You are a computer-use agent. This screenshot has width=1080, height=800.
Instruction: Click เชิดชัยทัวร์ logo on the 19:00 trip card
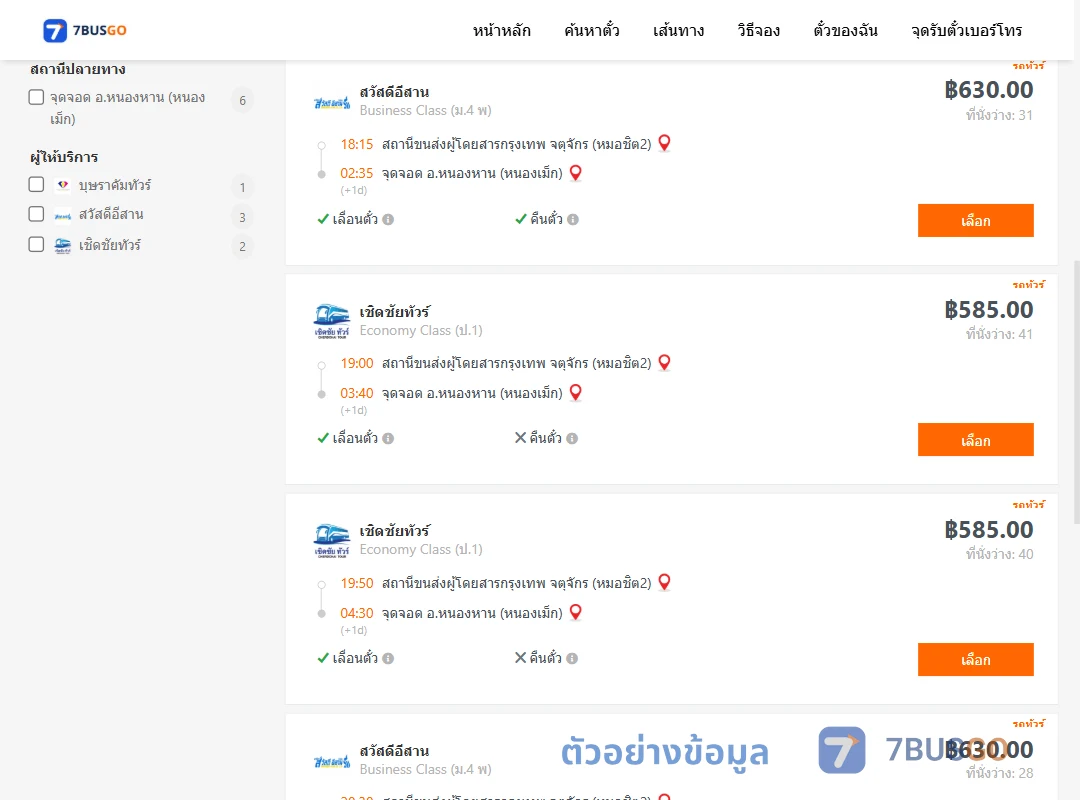332,321
